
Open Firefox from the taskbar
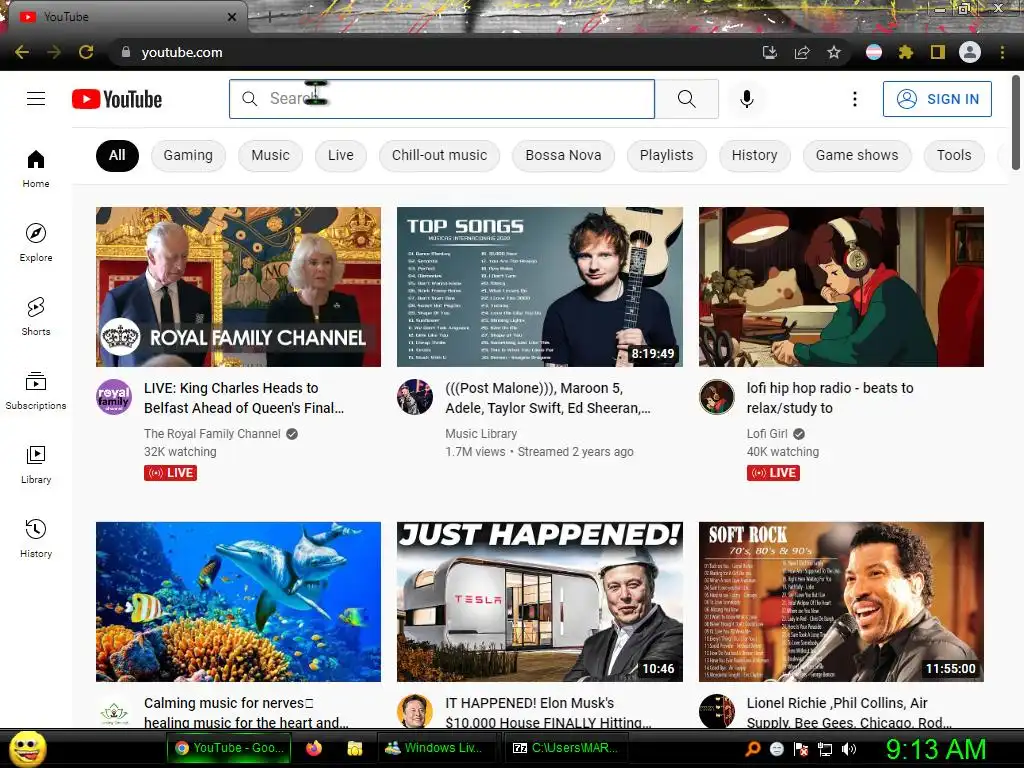(x=313, y=748)
